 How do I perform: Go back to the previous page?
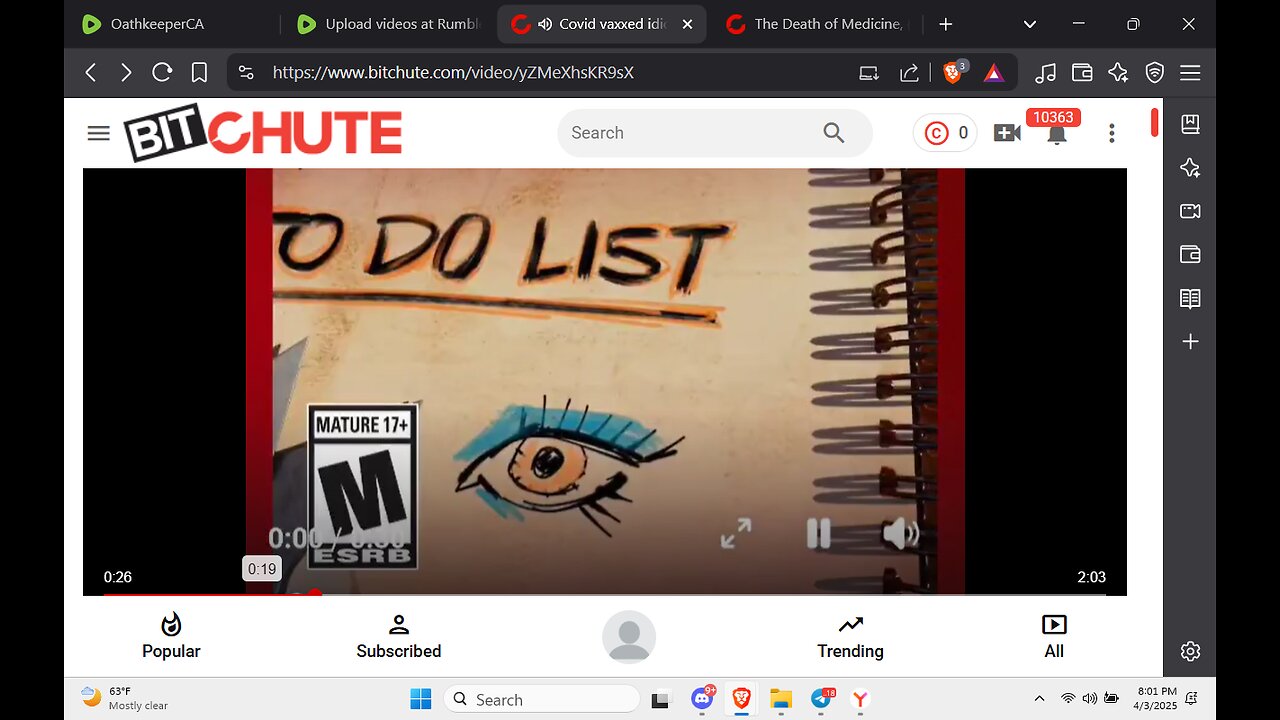click(91, 73)
